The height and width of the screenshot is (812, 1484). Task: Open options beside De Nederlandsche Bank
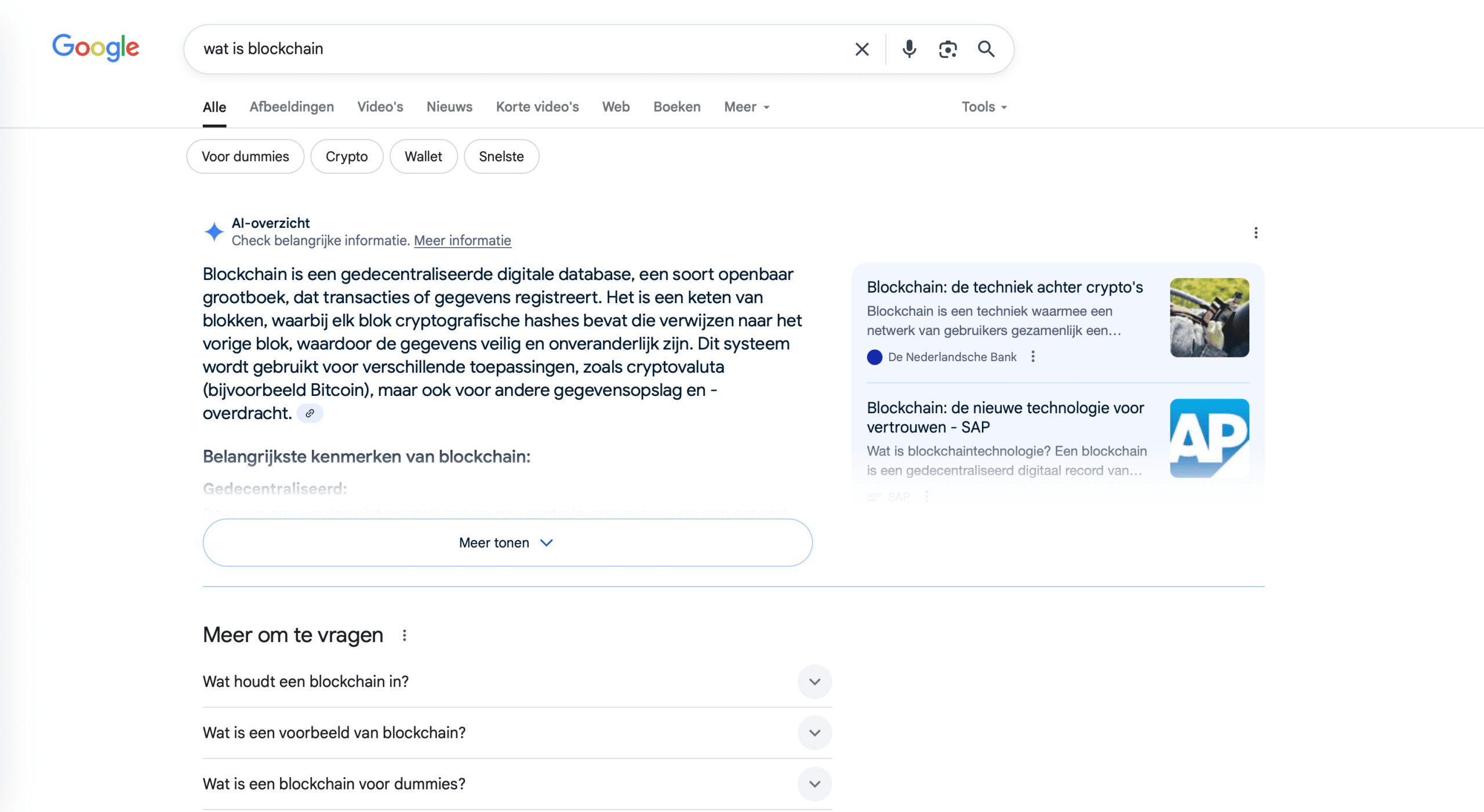1033,356
